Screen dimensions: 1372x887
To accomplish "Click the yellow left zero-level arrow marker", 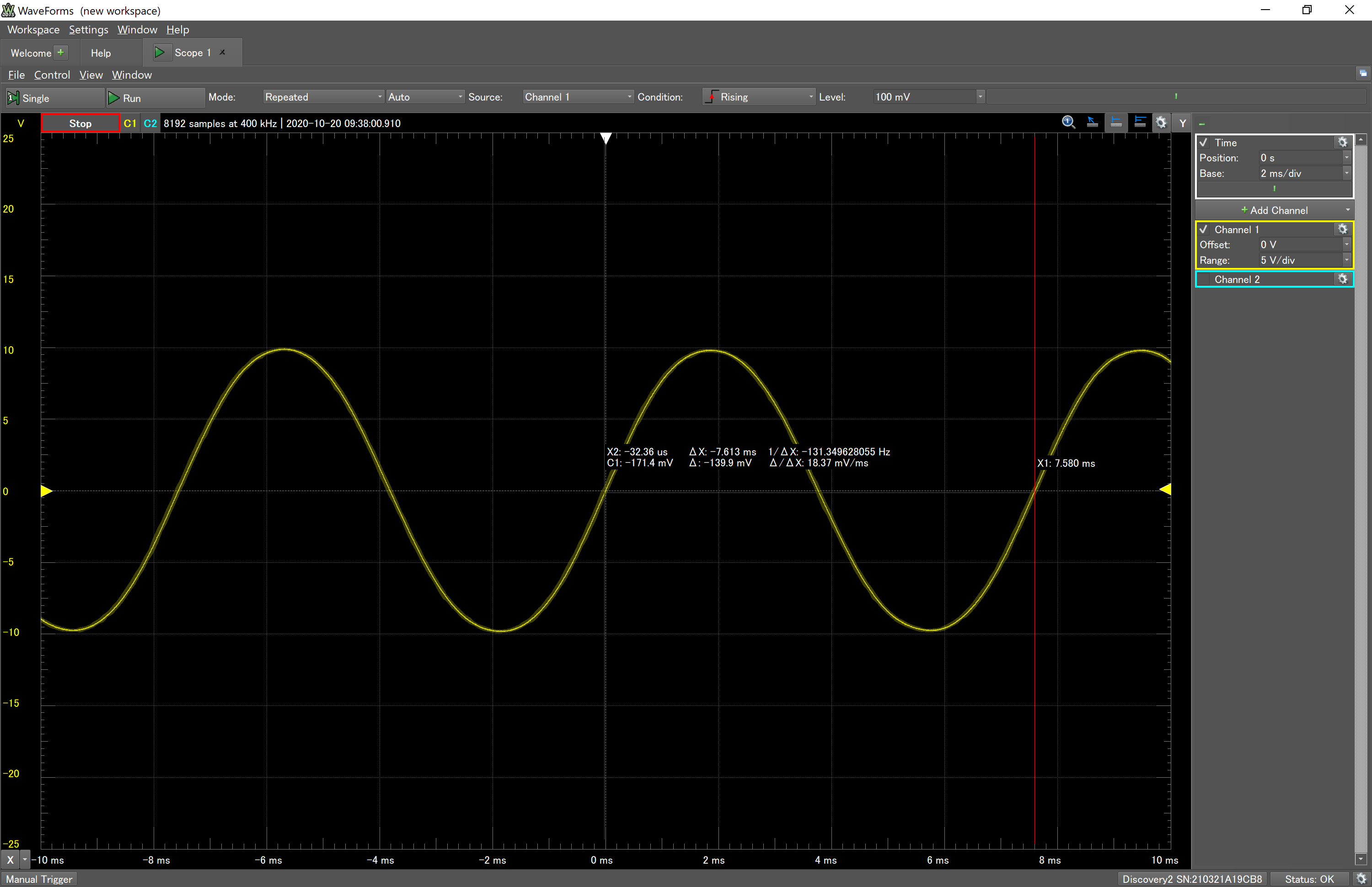I will (x=47, y=491).
